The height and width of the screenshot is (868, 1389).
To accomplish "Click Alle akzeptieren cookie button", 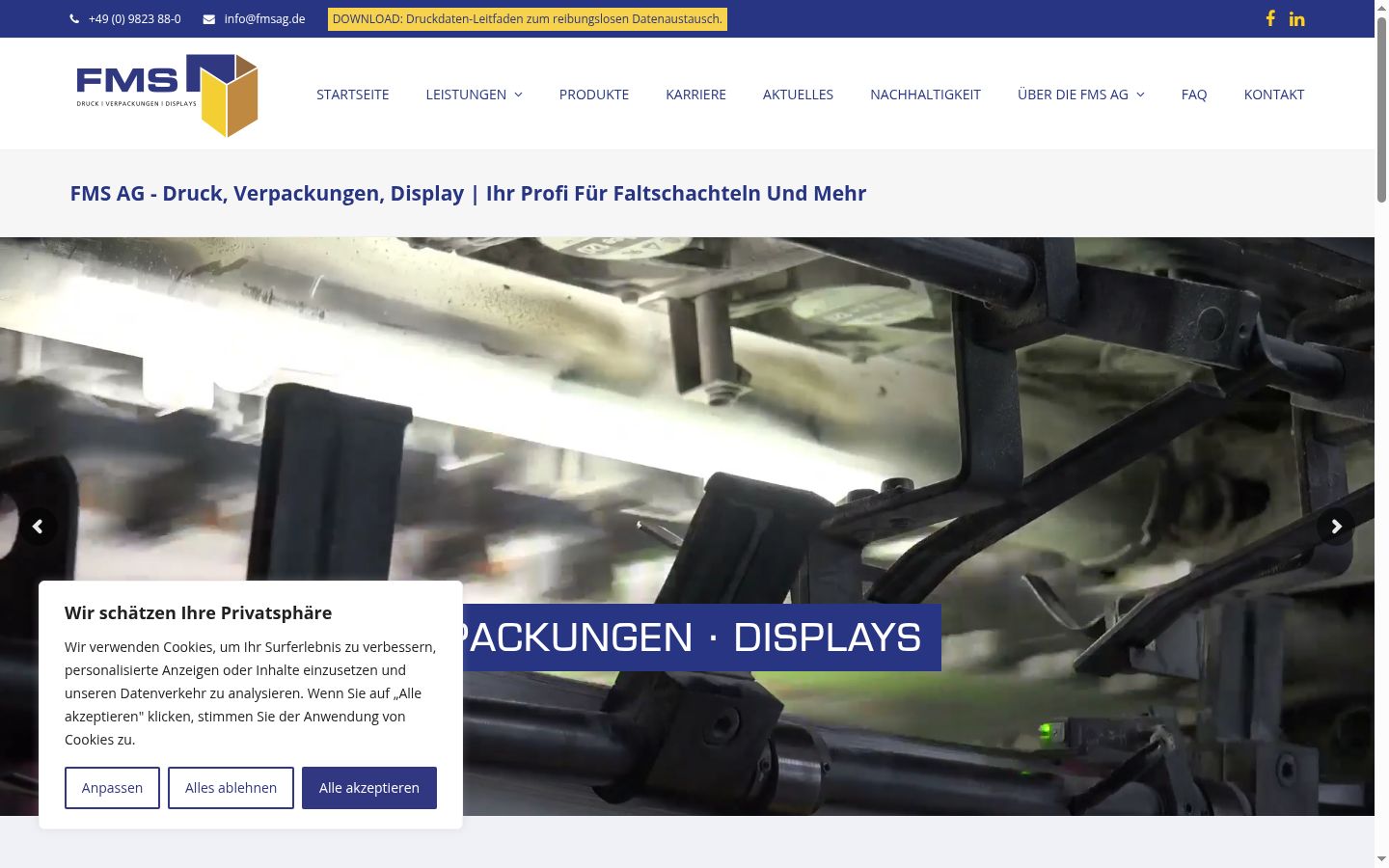I will pos(369,788).
